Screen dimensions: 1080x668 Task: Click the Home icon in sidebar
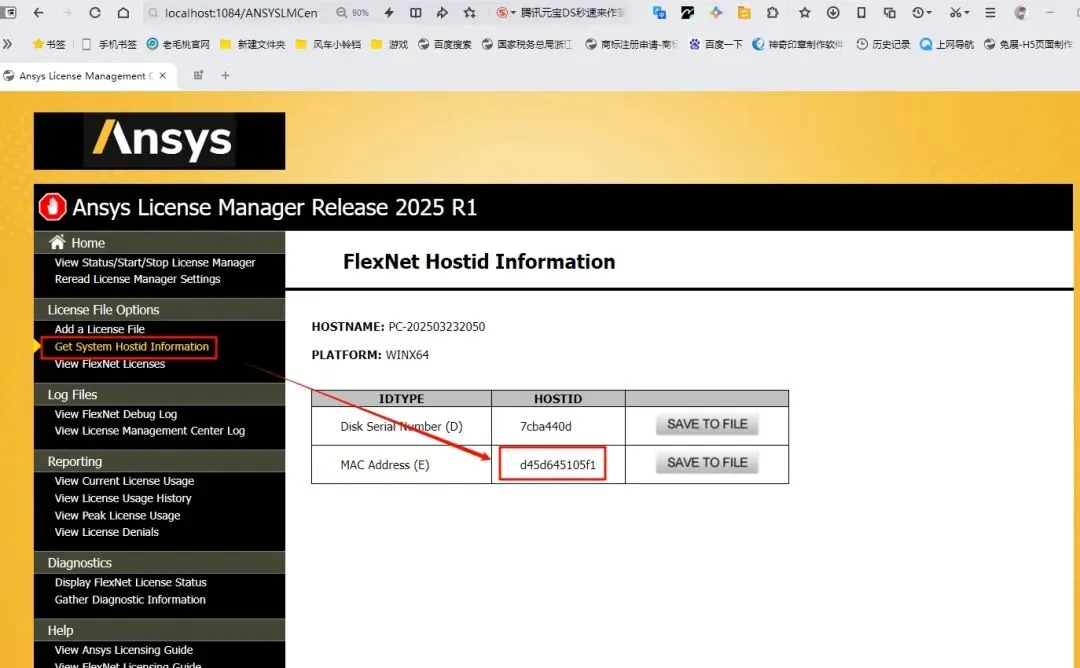57,242
